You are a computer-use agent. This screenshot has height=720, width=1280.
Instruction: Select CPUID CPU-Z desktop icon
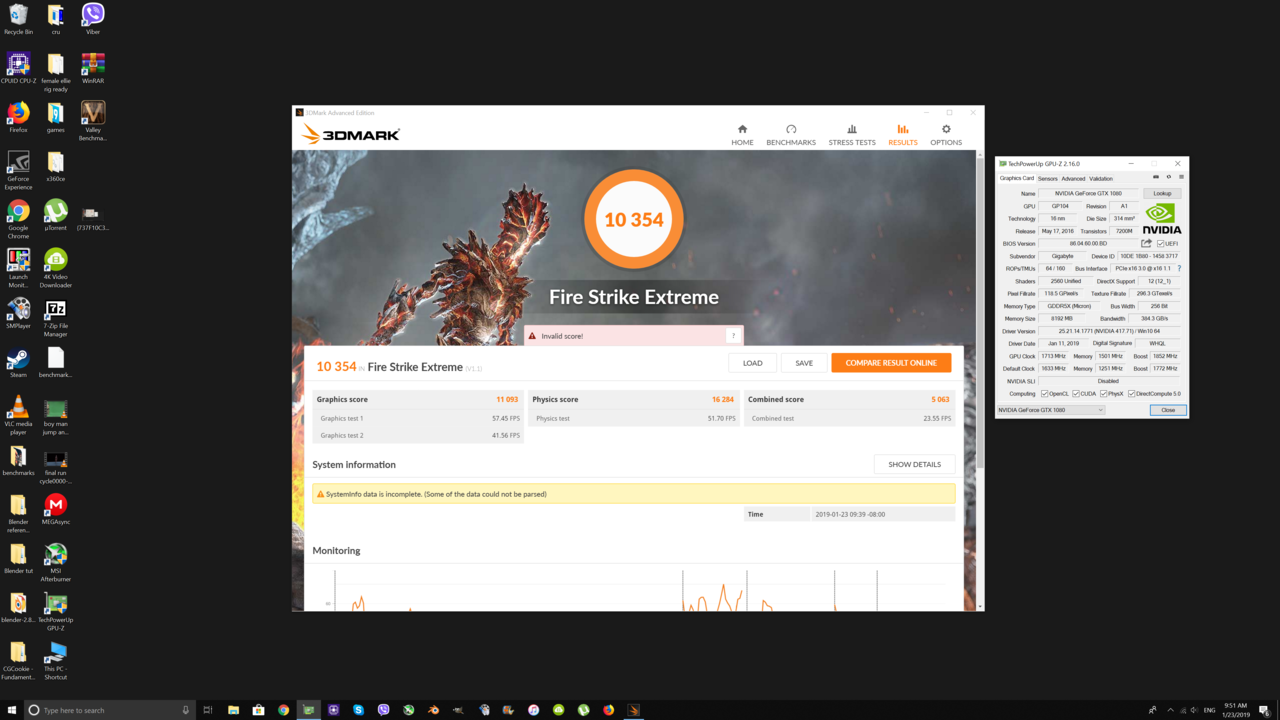pos(18,69)
